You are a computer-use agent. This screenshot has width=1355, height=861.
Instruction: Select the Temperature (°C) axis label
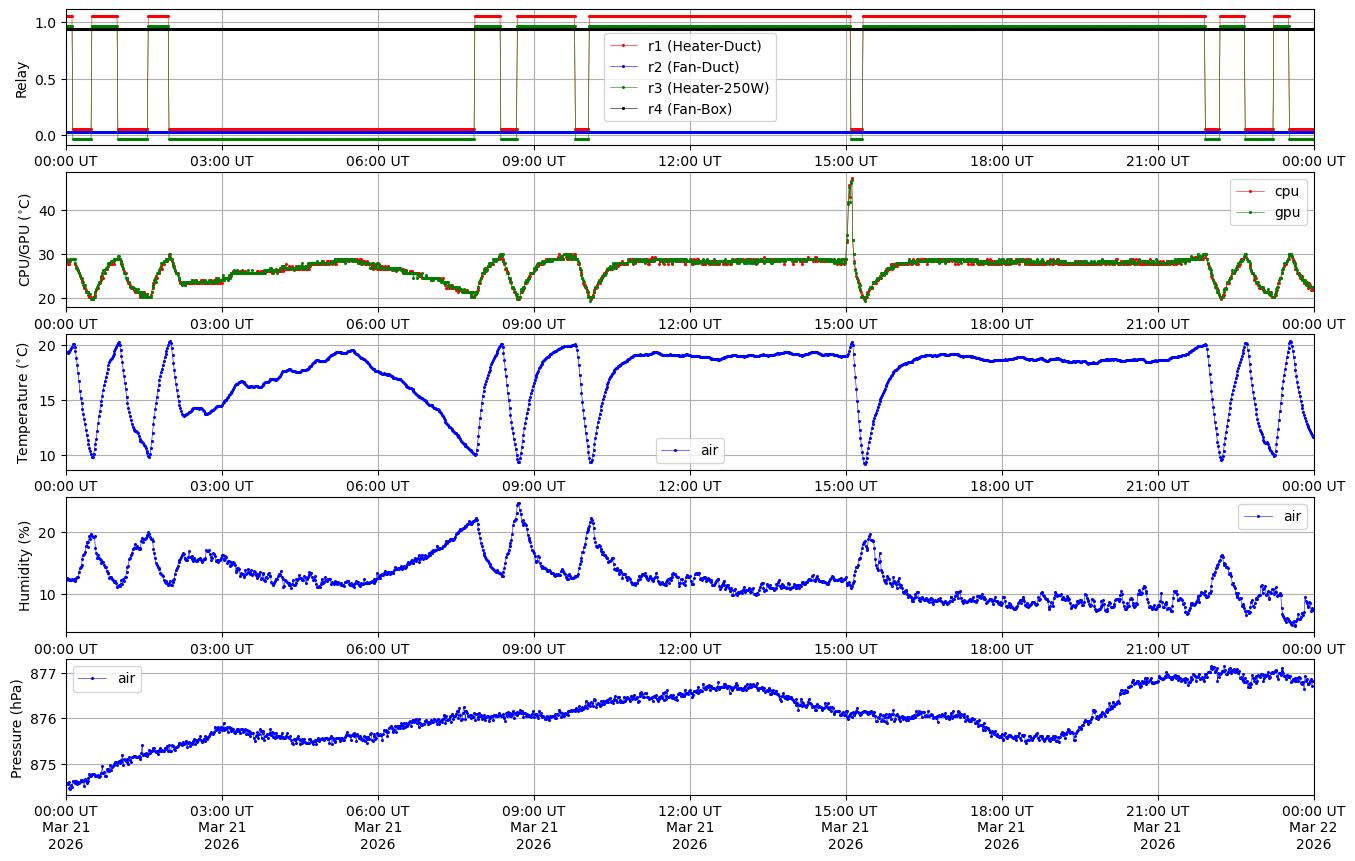[22, 402]
